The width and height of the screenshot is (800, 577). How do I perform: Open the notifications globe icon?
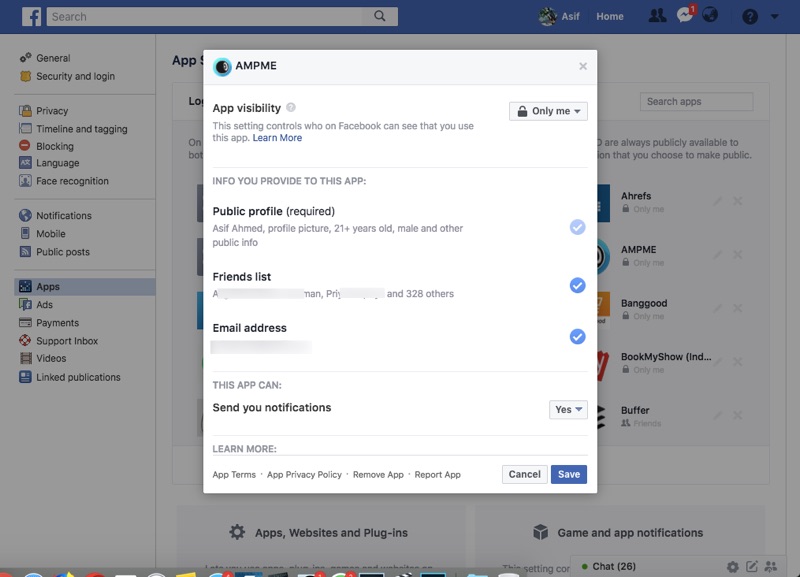pyautogui.click(x=710, y=15)
